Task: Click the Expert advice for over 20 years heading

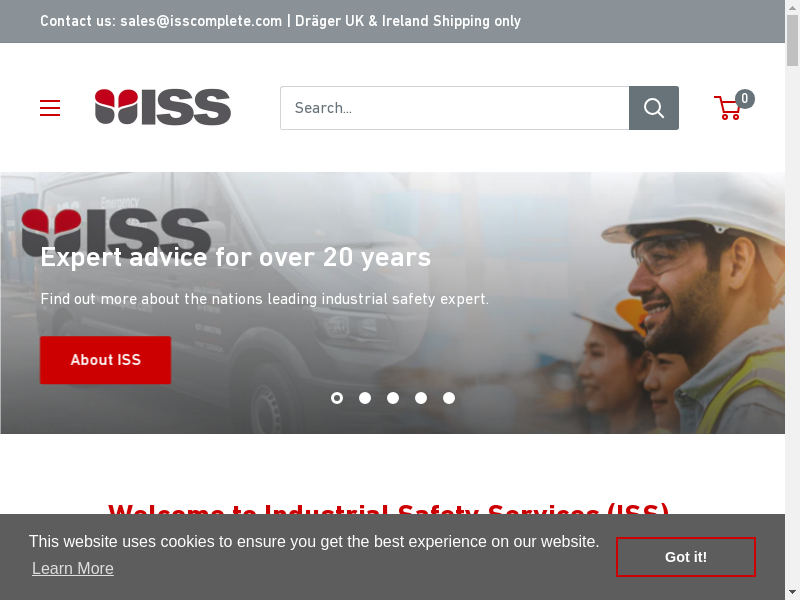Action: coord(236,257)
